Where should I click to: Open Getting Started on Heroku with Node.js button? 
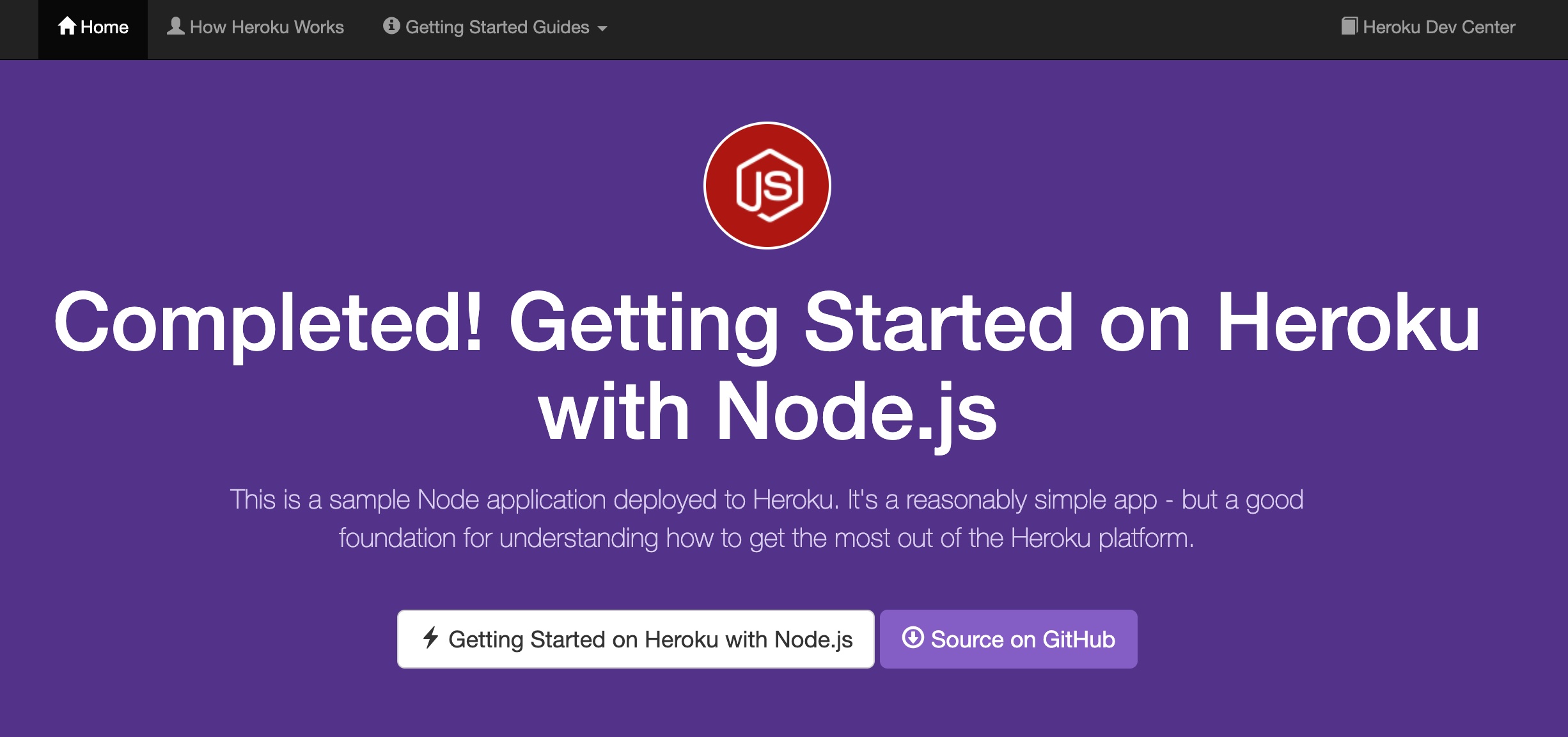pos(636,639)
